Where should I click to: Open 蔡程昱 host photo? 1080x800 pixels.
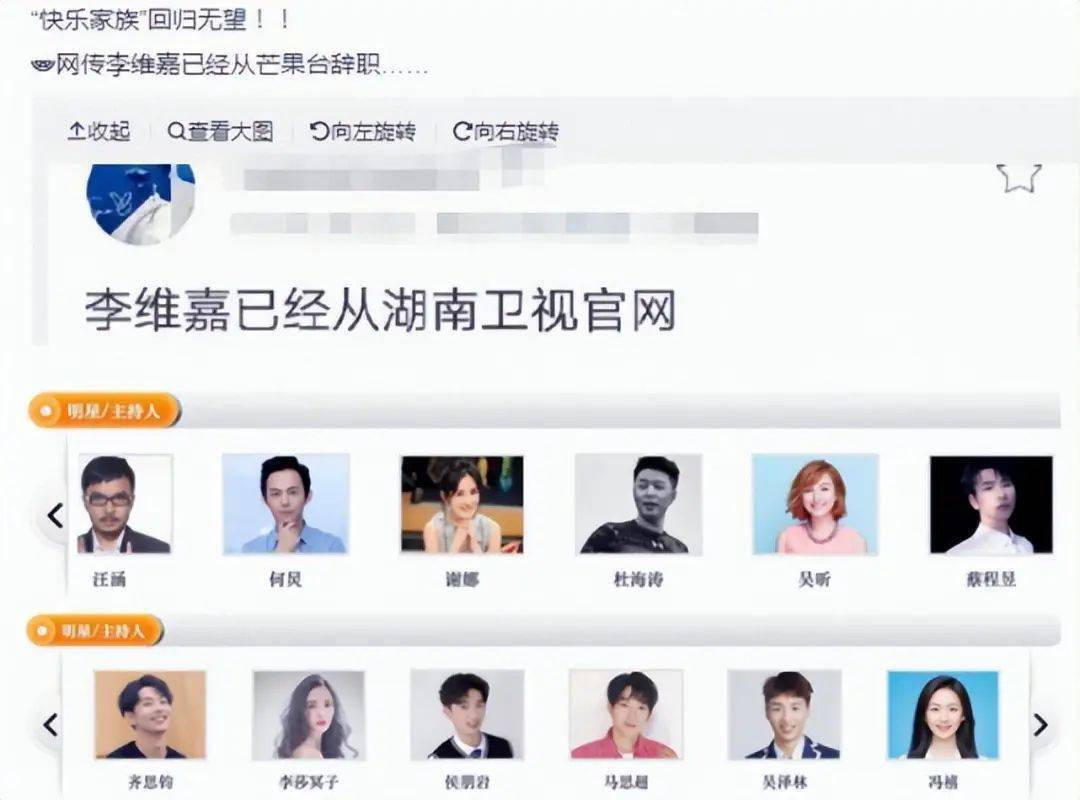[x=991, y=504]
